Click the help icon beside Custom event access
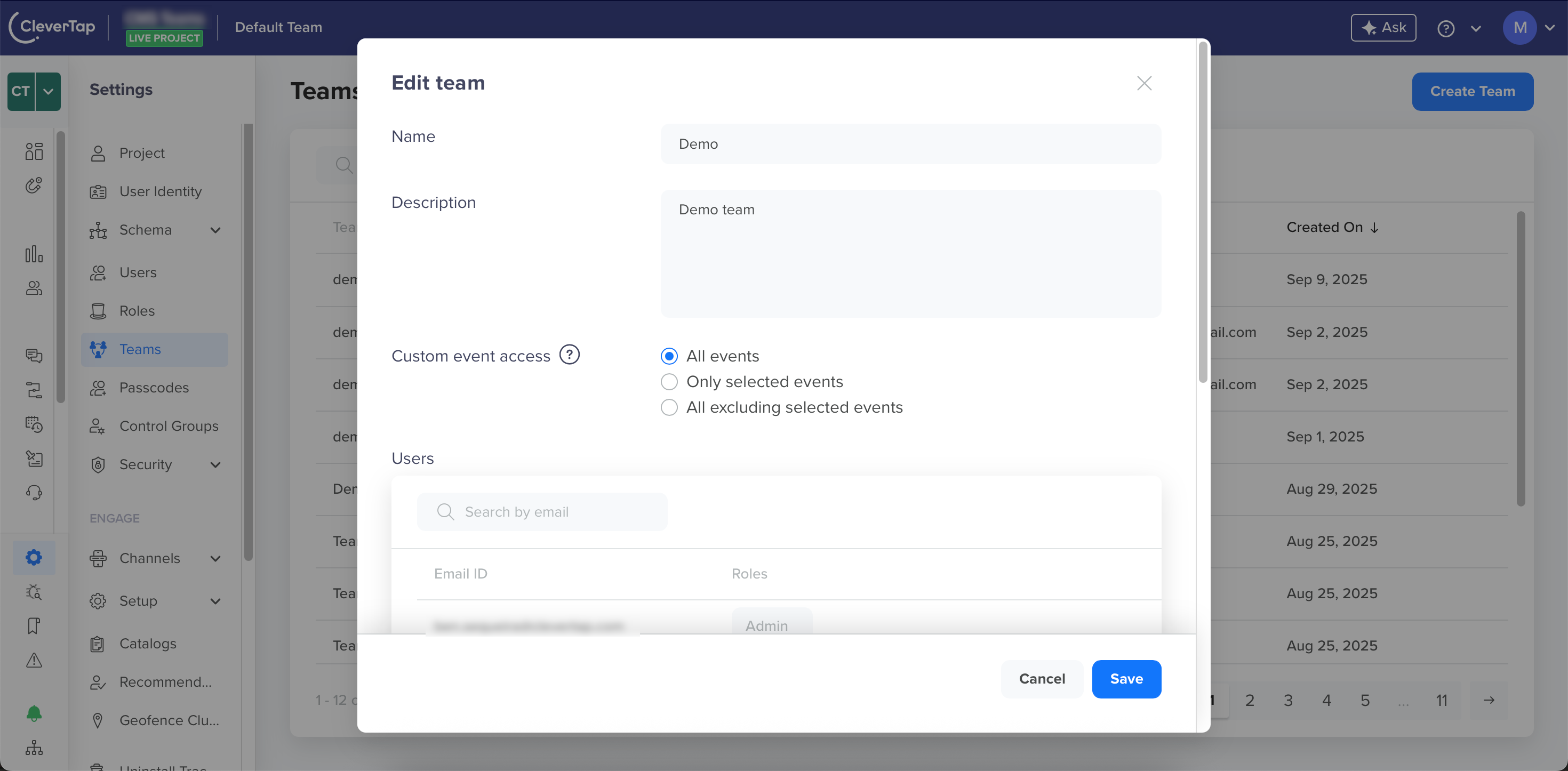 569,355
